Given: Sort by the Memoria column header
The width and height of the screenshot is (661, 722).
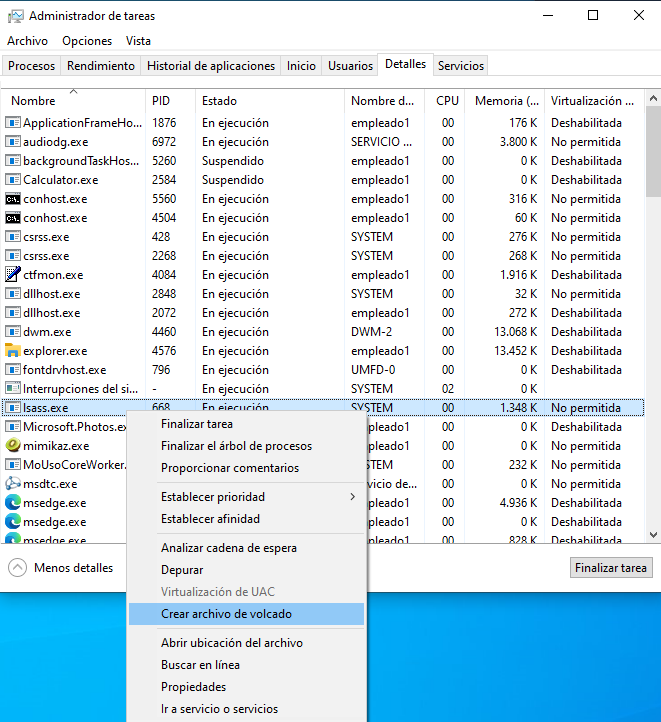Looking at the screenshot, I should pos(504,101).
